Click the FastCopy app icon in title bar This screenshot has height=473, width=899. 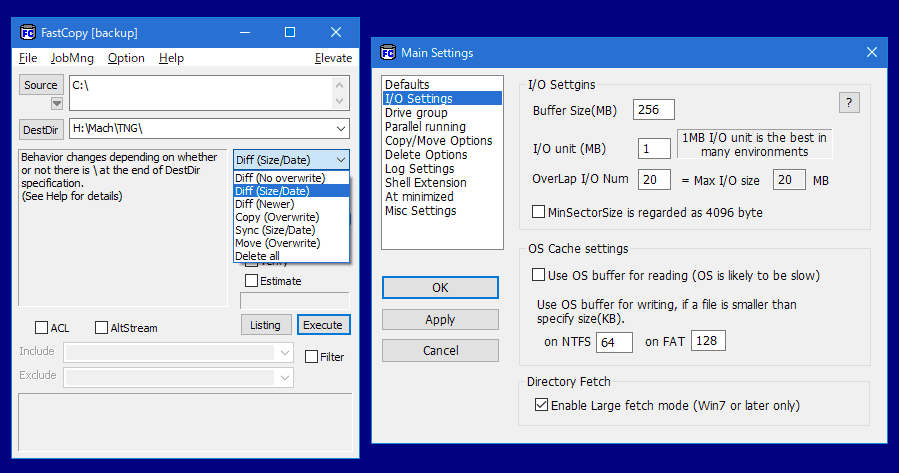(x=27, y=33)
